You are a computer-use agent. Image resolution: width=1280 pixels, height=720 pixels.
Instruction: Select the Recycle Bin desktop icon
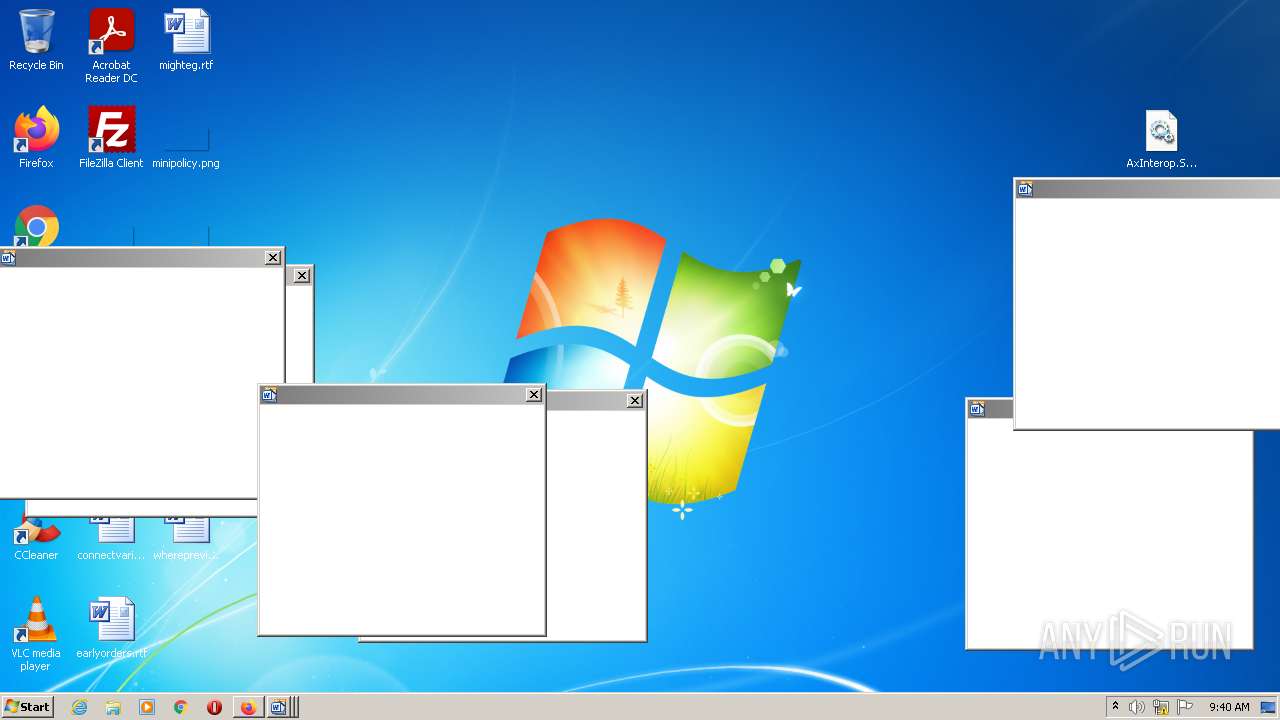pyautogui.click(x=36, y=40)
